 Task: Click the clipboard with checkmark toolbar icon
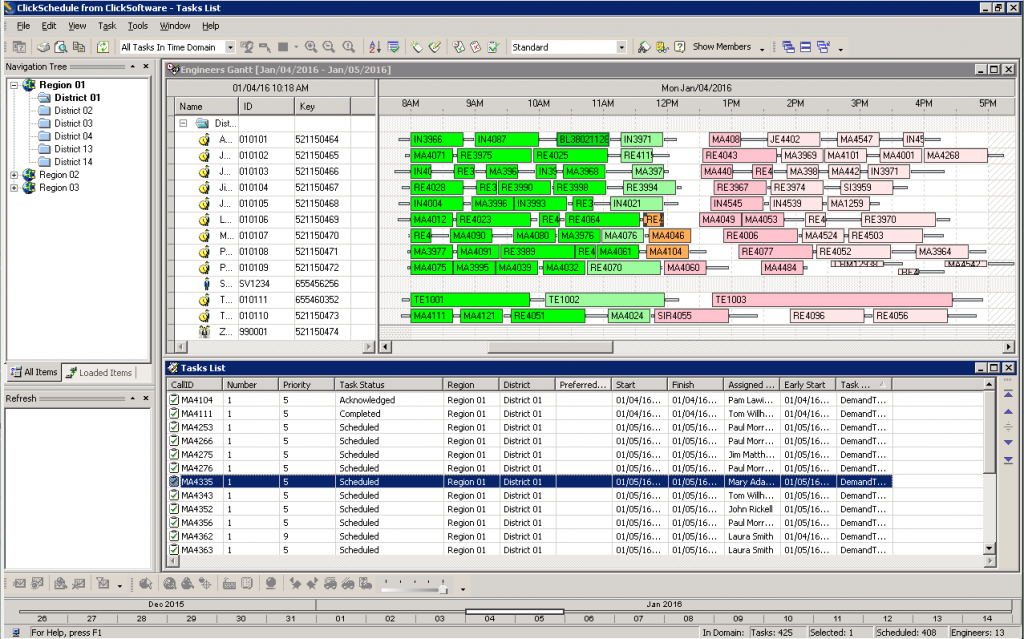[494, 47]
